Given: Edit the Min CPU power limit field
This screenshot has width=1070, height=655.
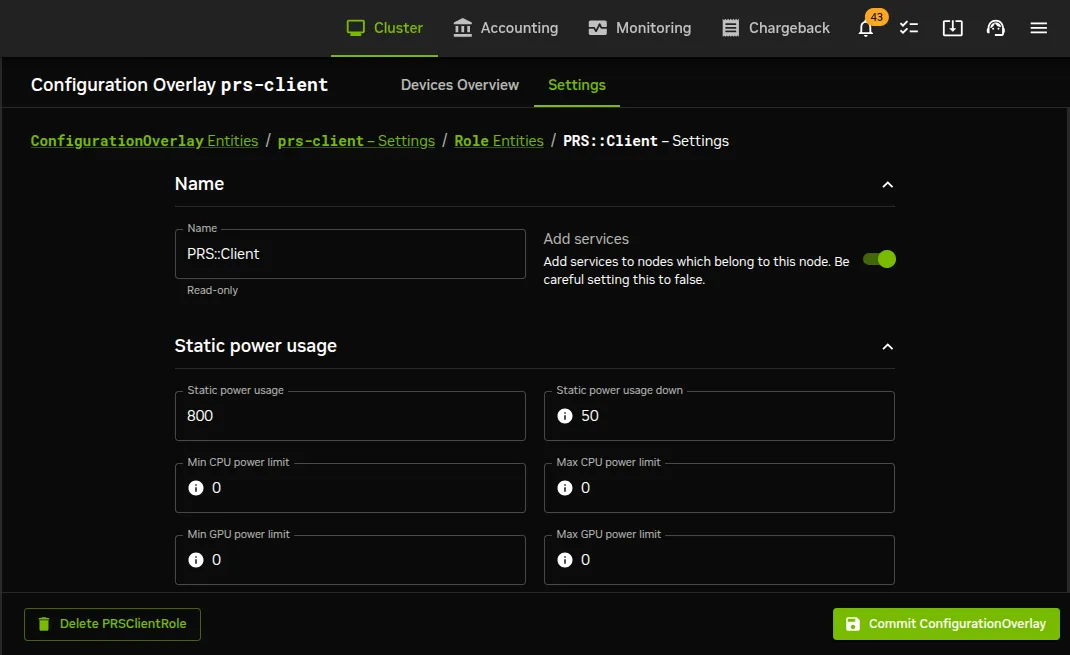Looking at the screenshot, I should tap(350, 488).
